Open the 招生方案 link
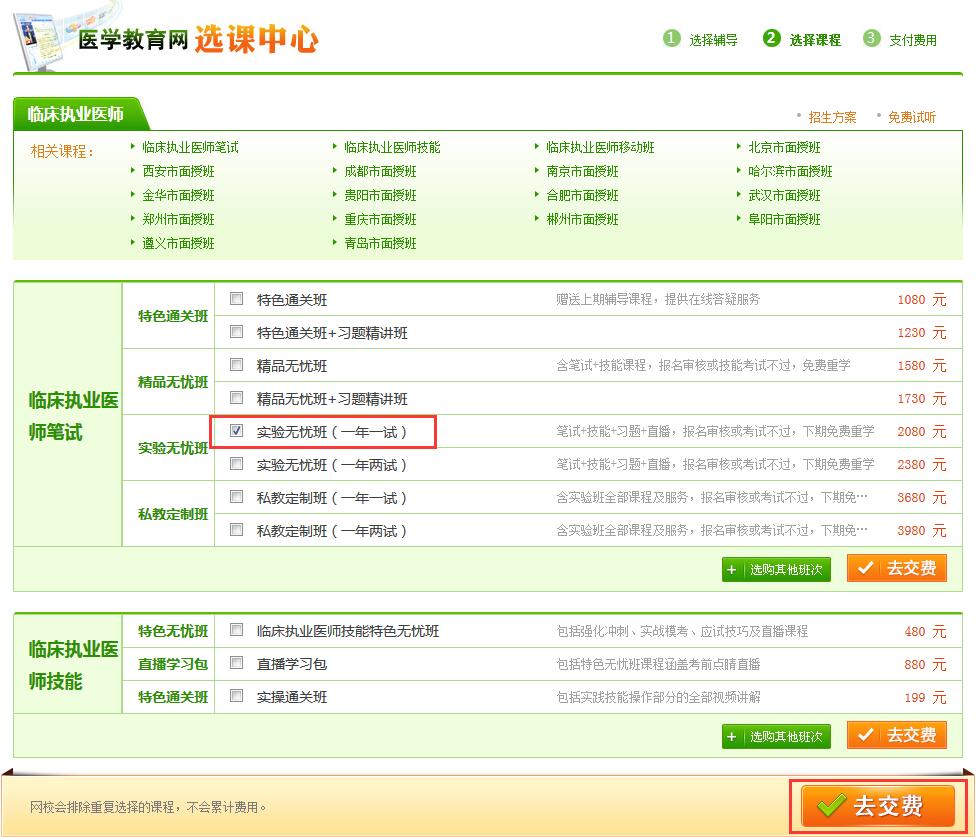The image size is (979, 837). 832,117
